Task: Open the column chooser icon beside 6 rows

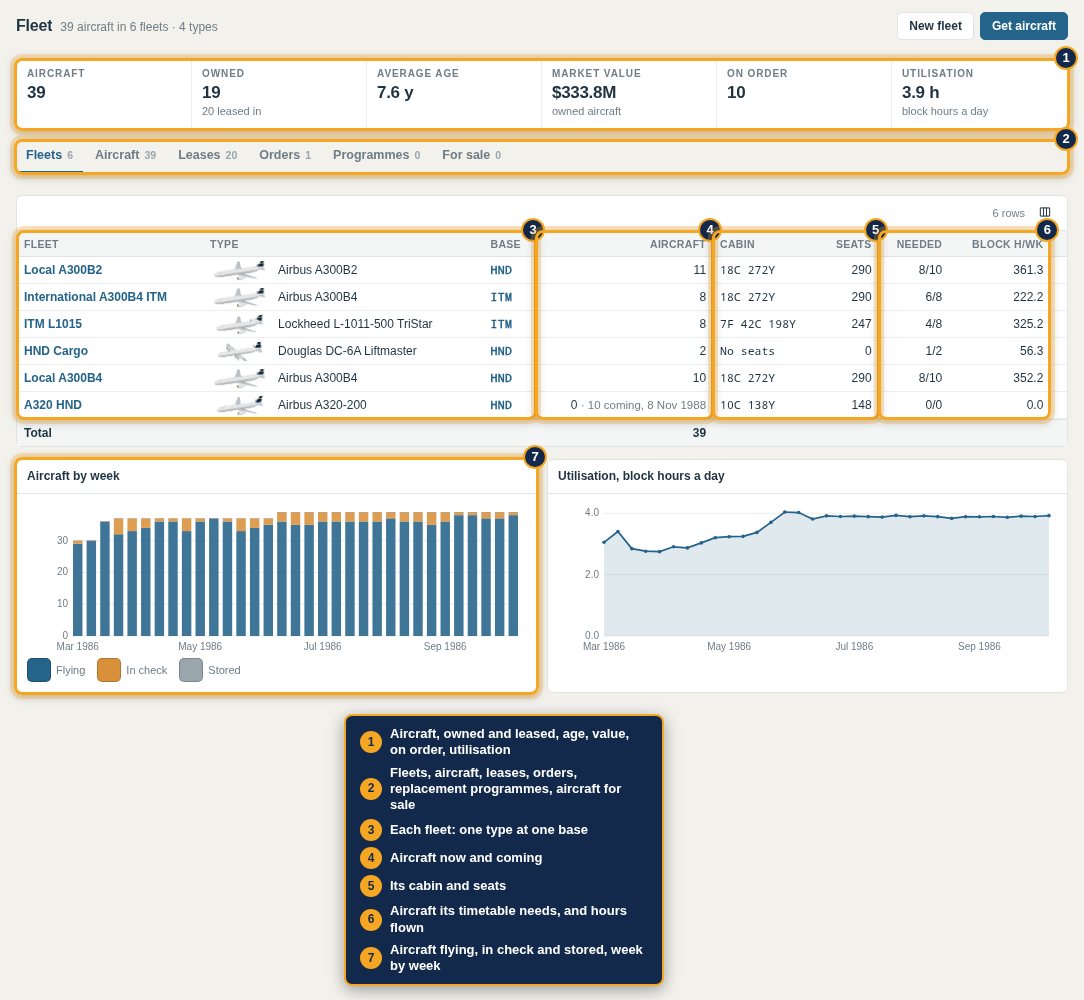Action: click(1045, 212)
